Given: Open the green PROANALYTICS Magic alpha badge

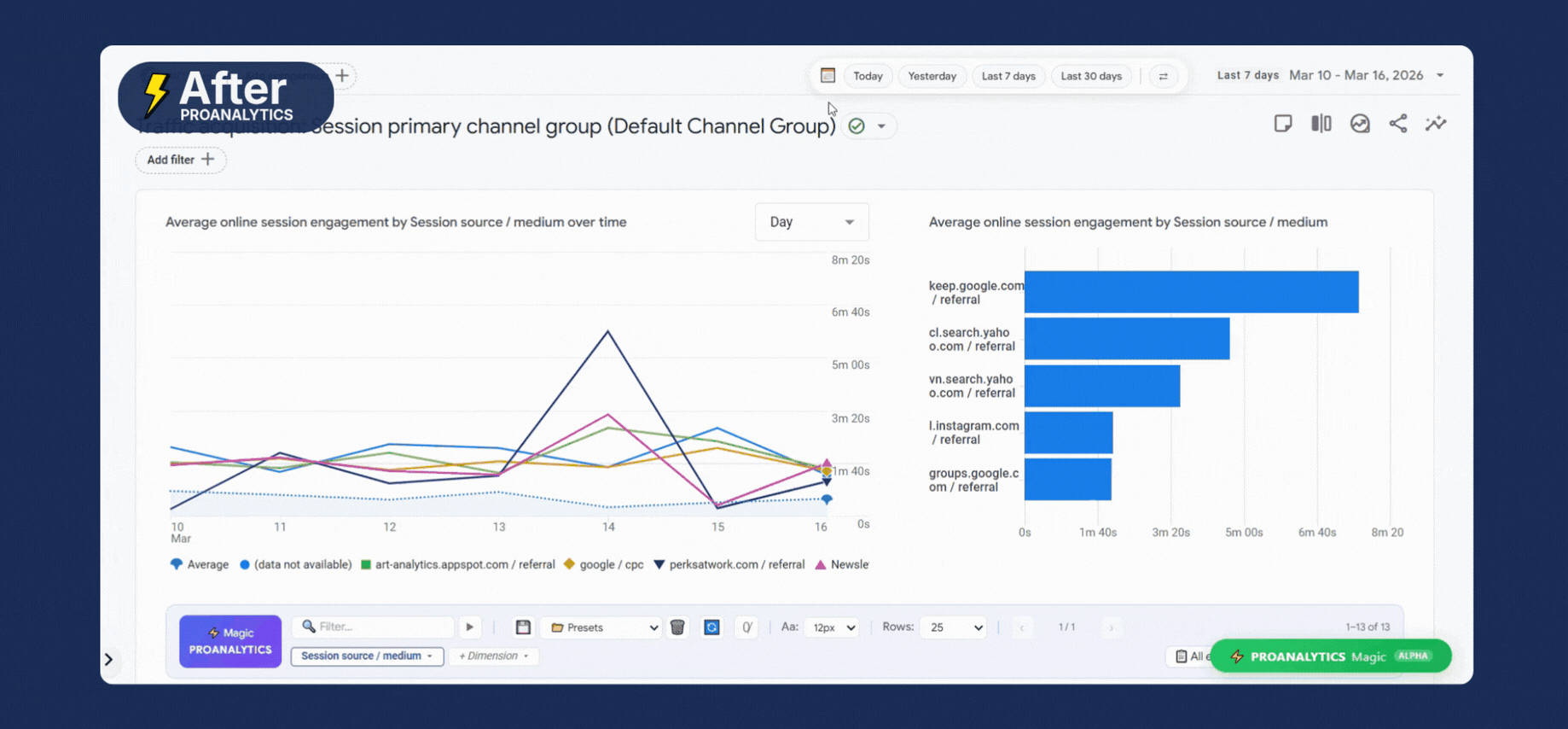Looking at the screenshot, I should click(x=1330, y=656).
